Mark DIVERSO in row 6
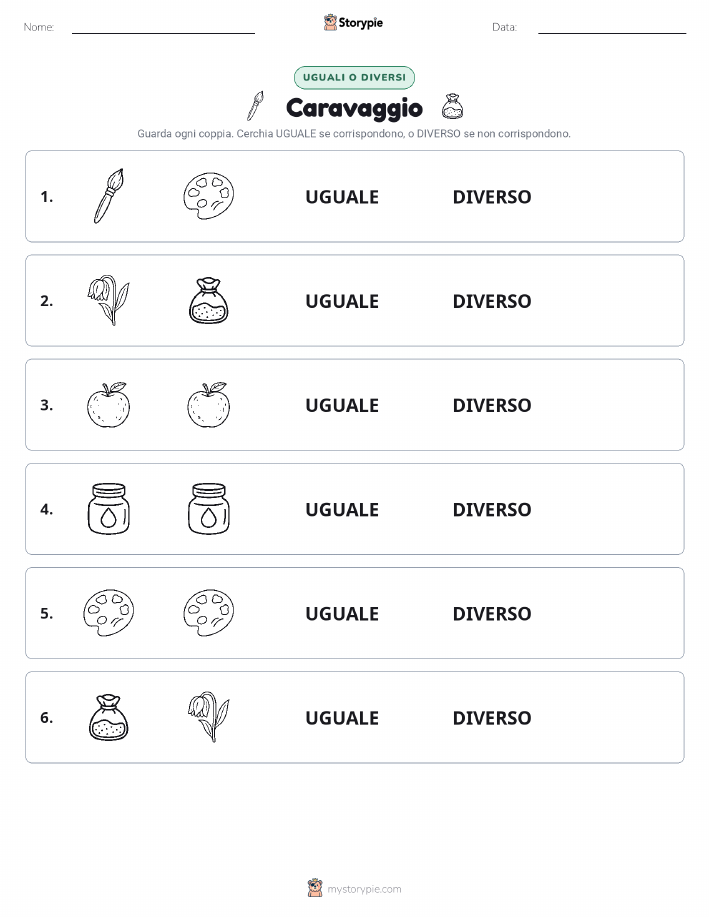The height and width of the screenshot is (917, 709). [492, 718]
